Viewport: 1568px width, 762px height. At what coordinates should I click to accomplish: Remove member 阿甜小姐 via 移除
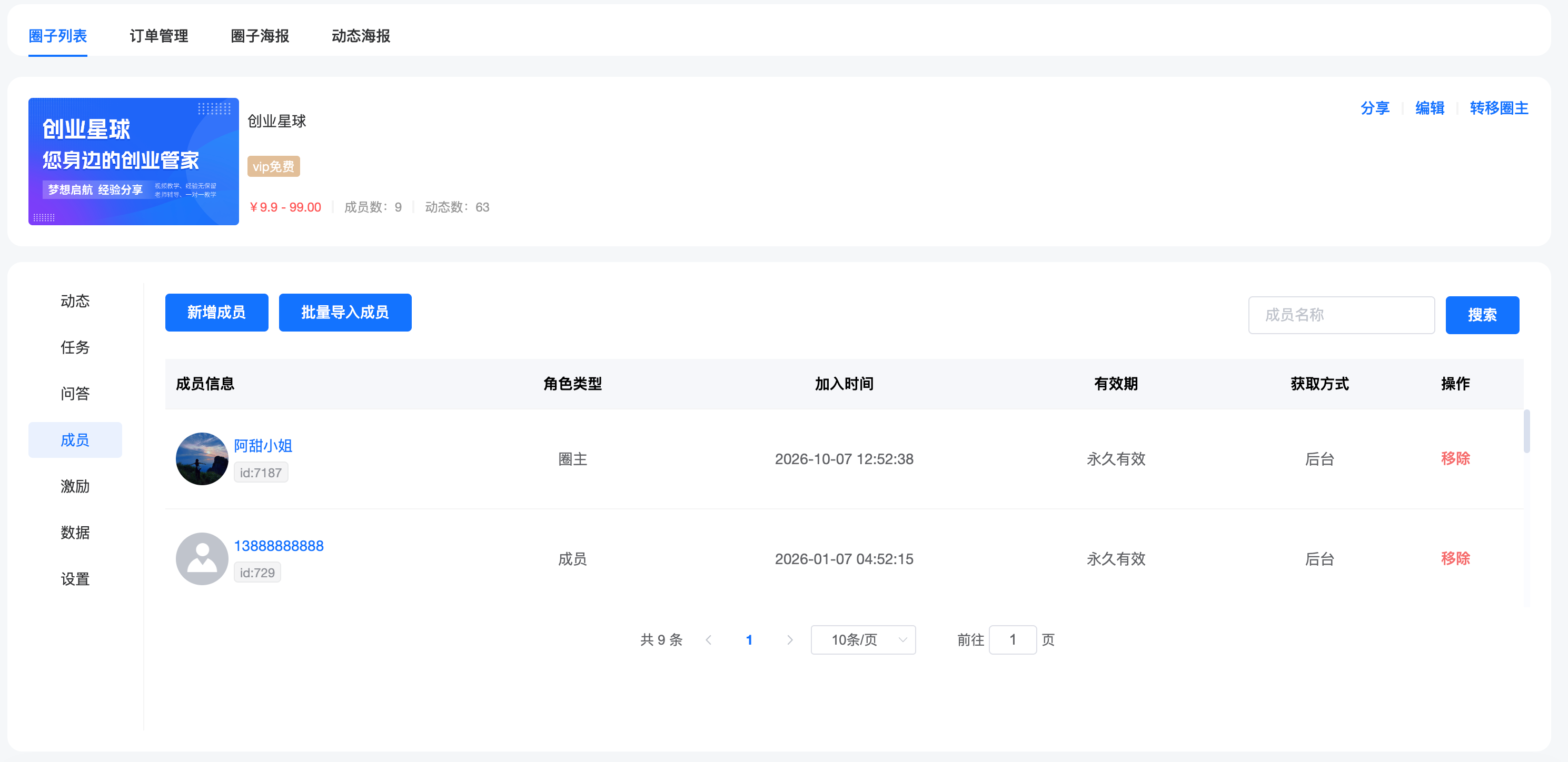coord(1455,458)
